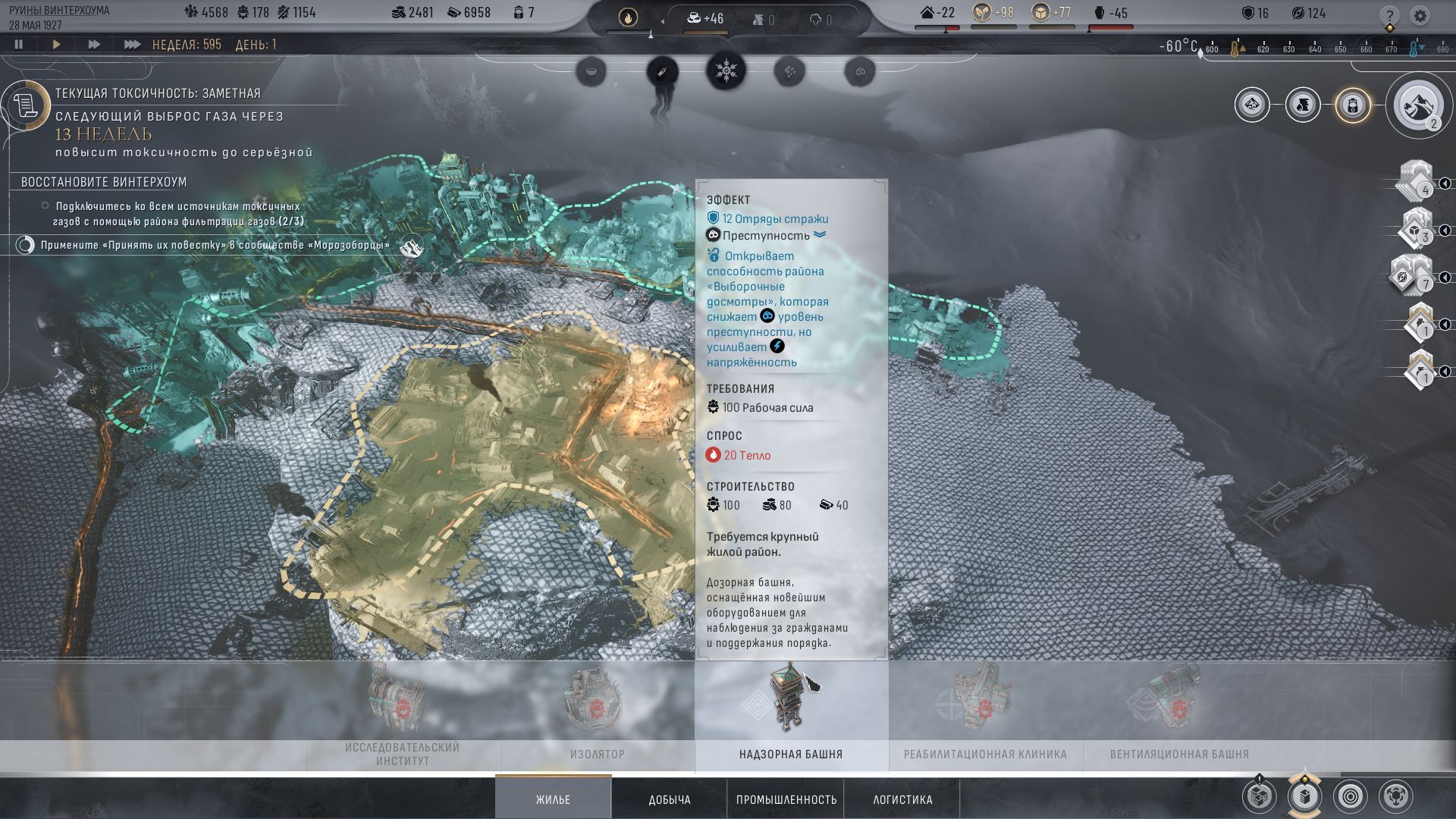Click the shelter indicator showing -22
The width and height of the screenshot is (1456, 819).
pos(937,13)
